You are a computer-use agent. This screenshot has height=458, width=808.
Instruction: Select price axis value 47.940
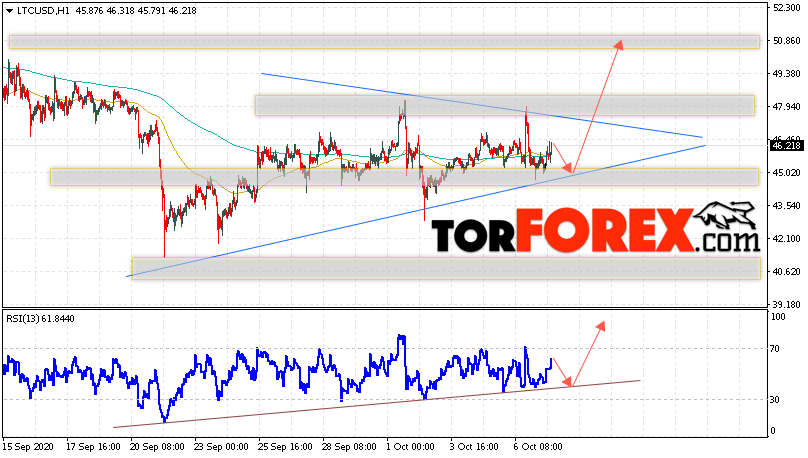tap(786, 107)
